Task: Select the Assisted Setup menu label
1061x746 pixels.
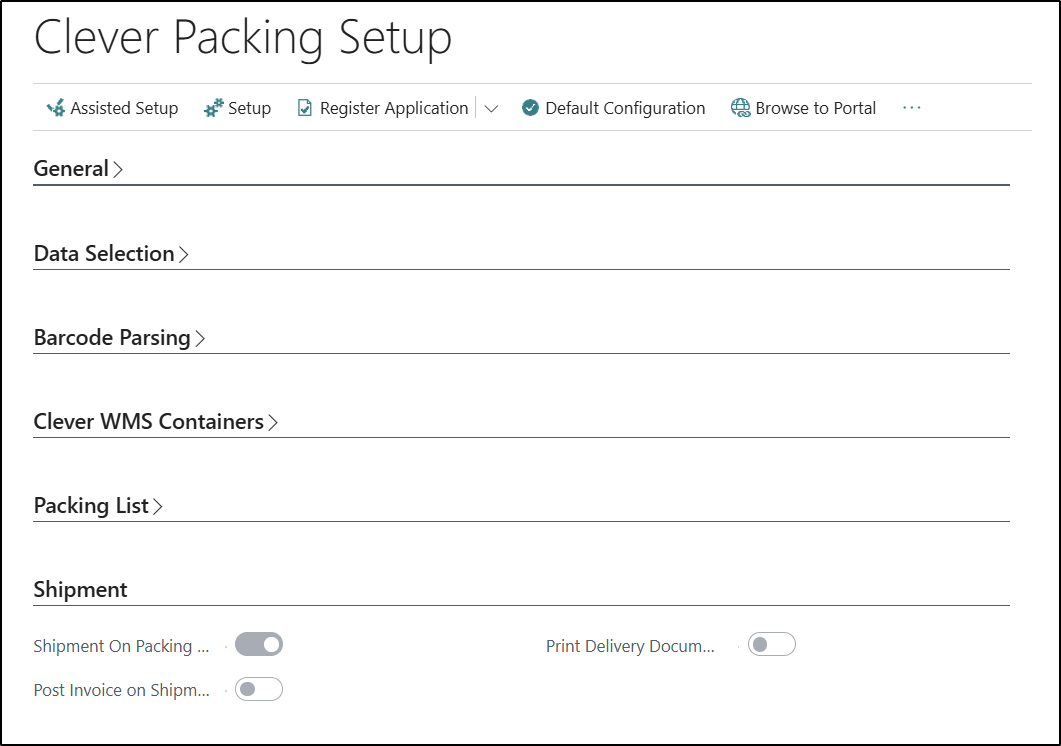Action: (124, 108)
